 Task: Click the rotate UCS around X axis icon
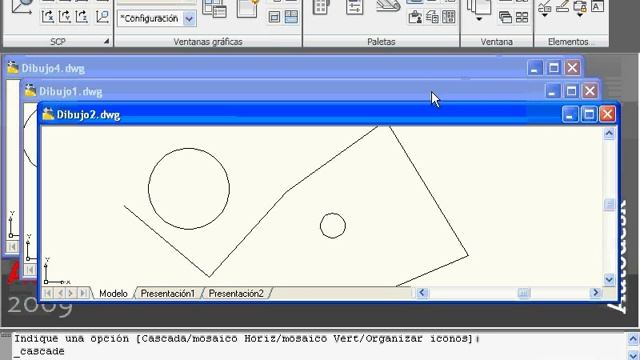tap(48, 16)
